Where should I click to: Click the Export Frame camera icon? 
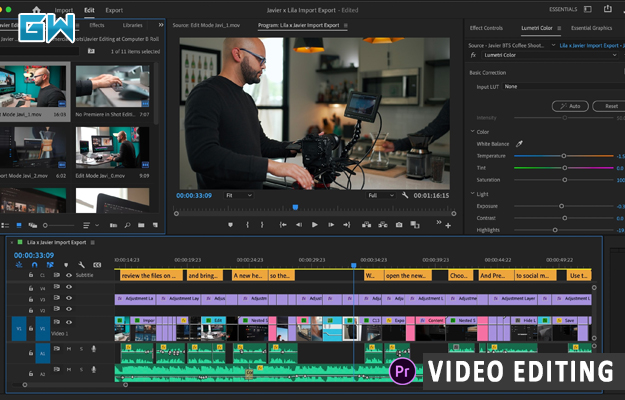point(399,225)
